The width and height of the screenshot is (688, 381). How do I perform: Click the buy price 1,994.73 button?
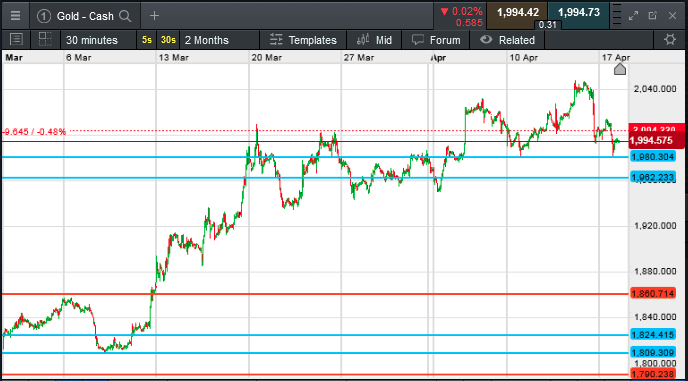click(x=579, y=13)
